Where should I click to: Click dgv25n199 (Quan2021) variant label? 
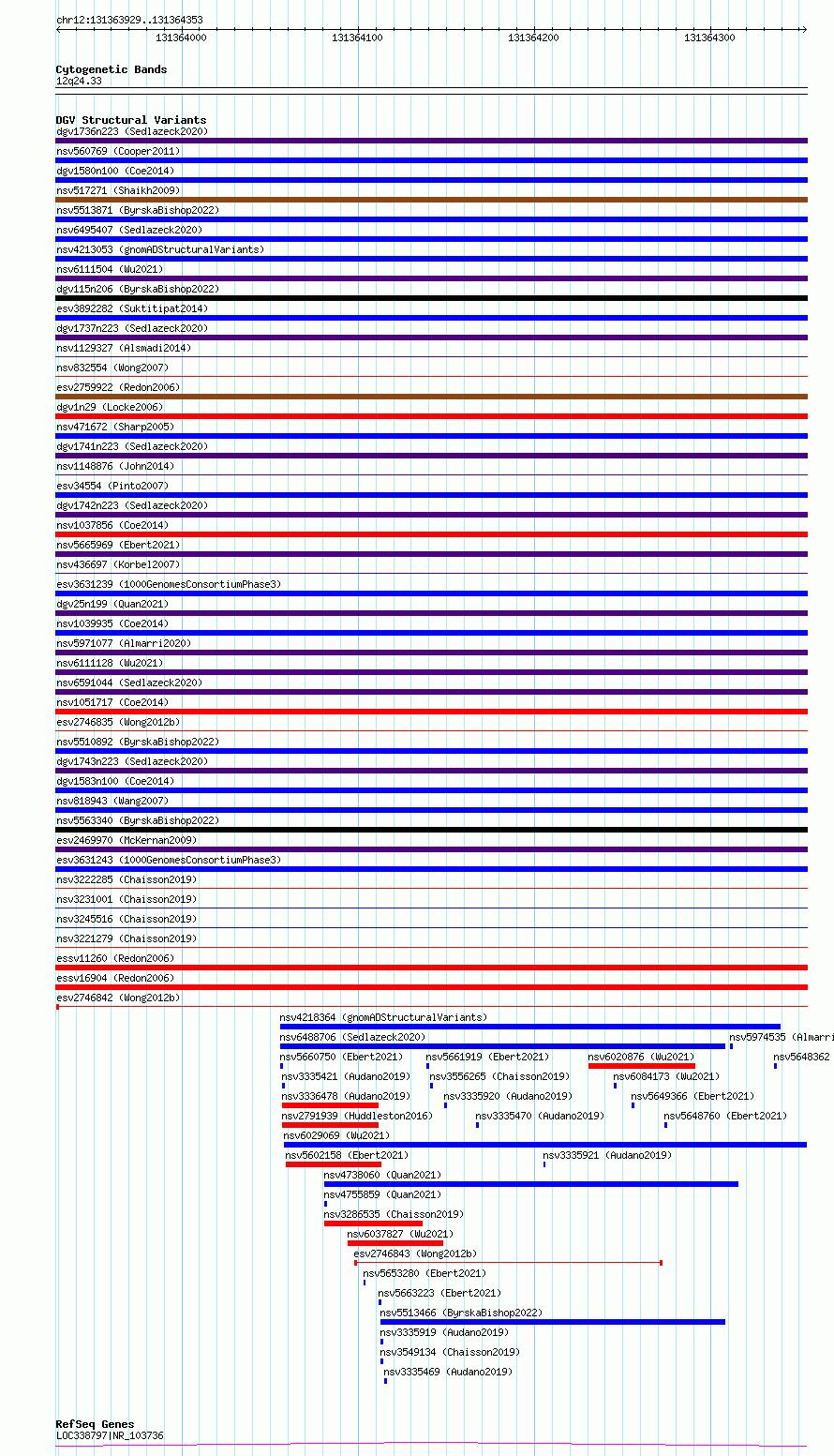[x=112, y=604]
